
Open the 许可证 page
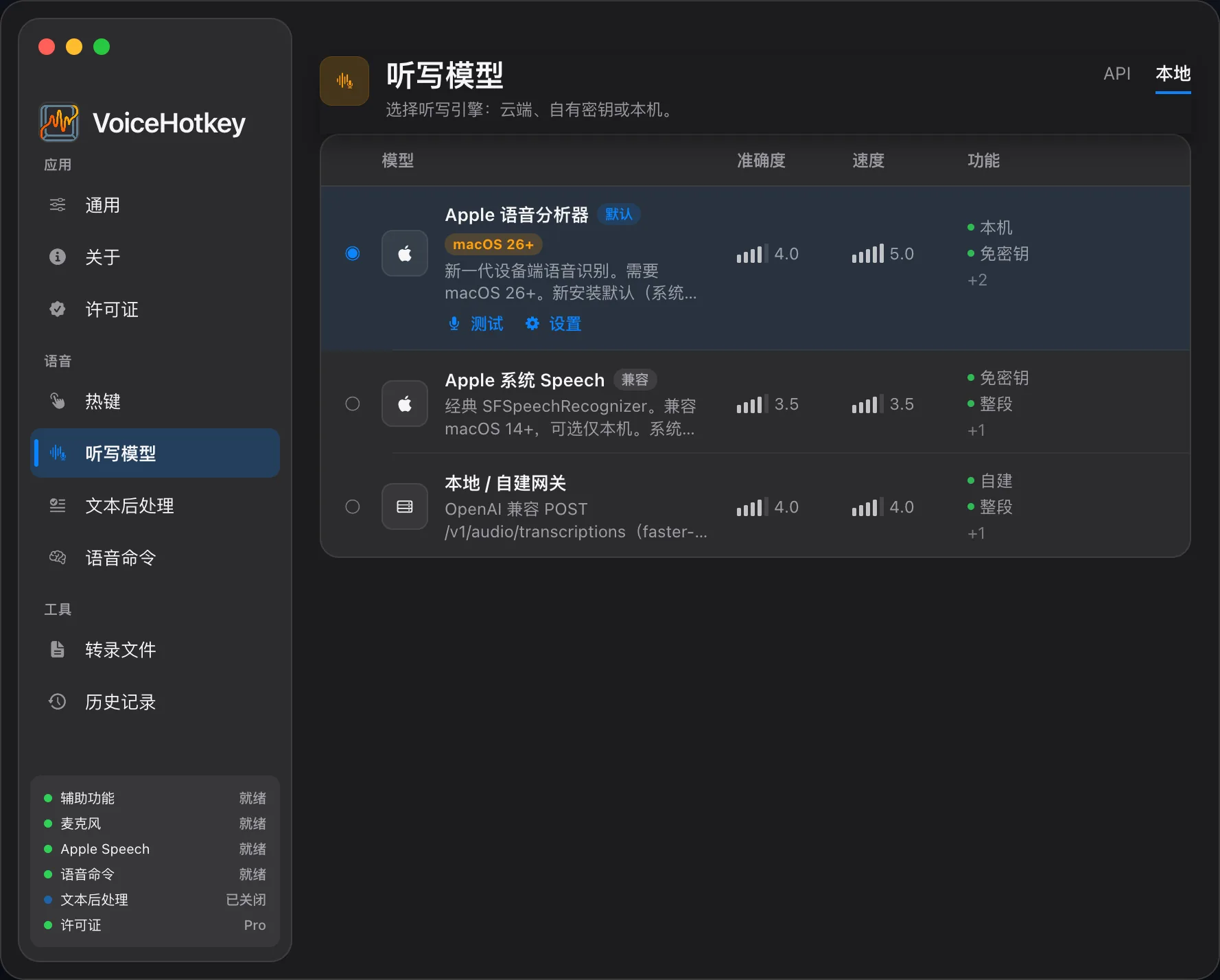[x=155, y=309]
